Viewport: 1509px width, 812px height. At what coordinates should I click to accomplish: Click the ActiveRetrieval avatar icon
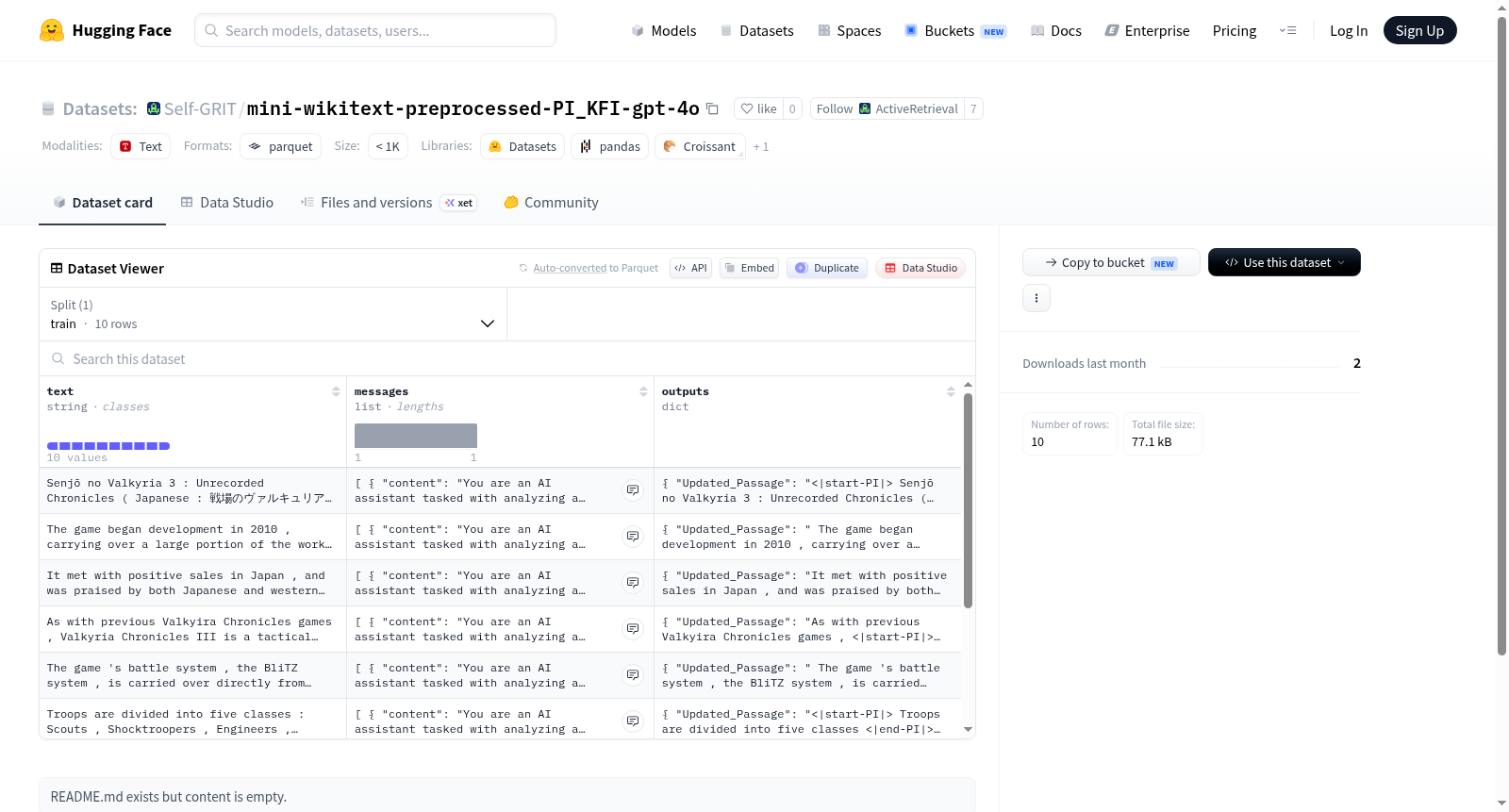pos(865,108)
